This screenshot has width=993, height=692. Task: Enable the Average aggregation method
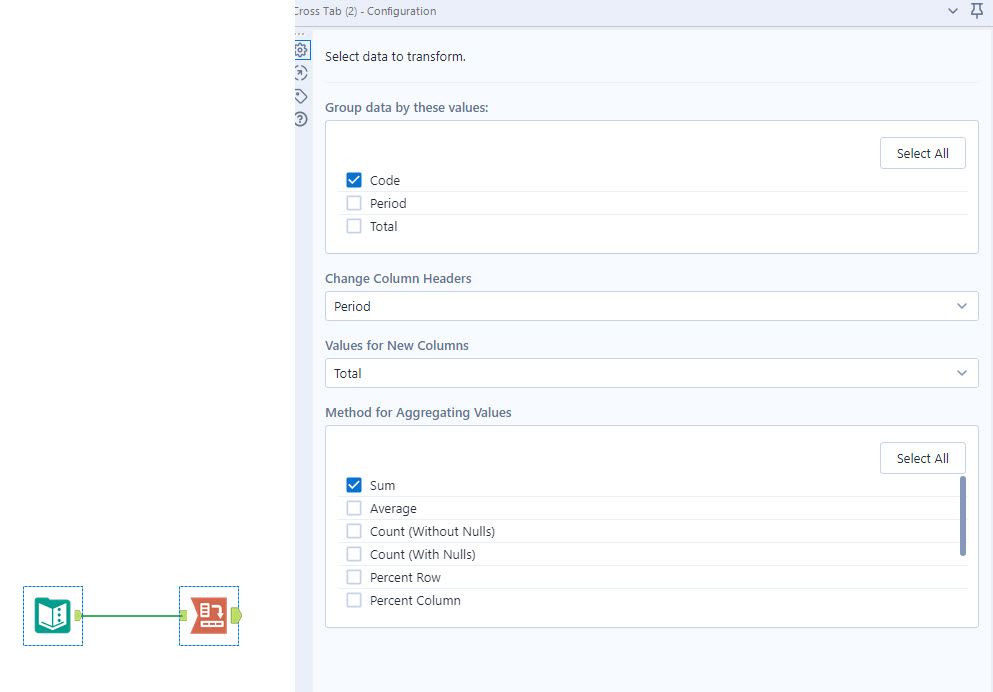pos(354,509)
